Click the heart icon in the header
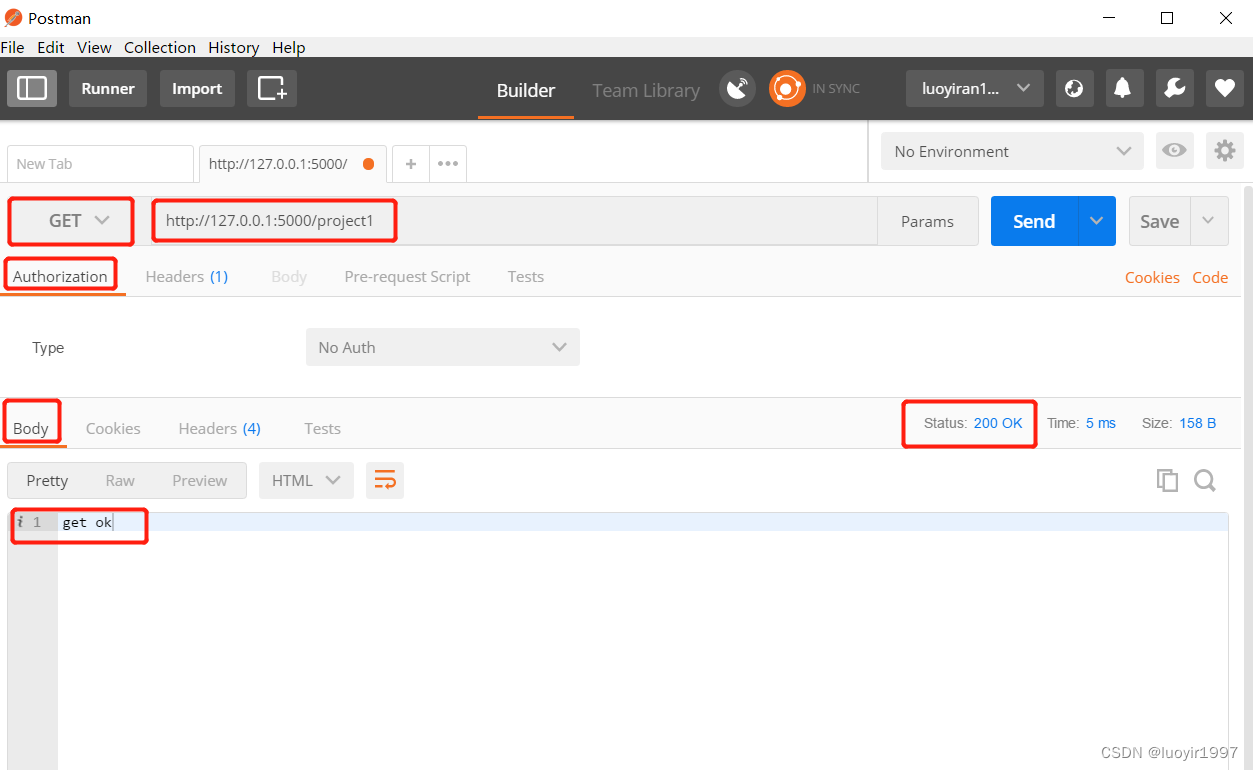The height and width of the screenshot is (770, 1253). 1224,88
